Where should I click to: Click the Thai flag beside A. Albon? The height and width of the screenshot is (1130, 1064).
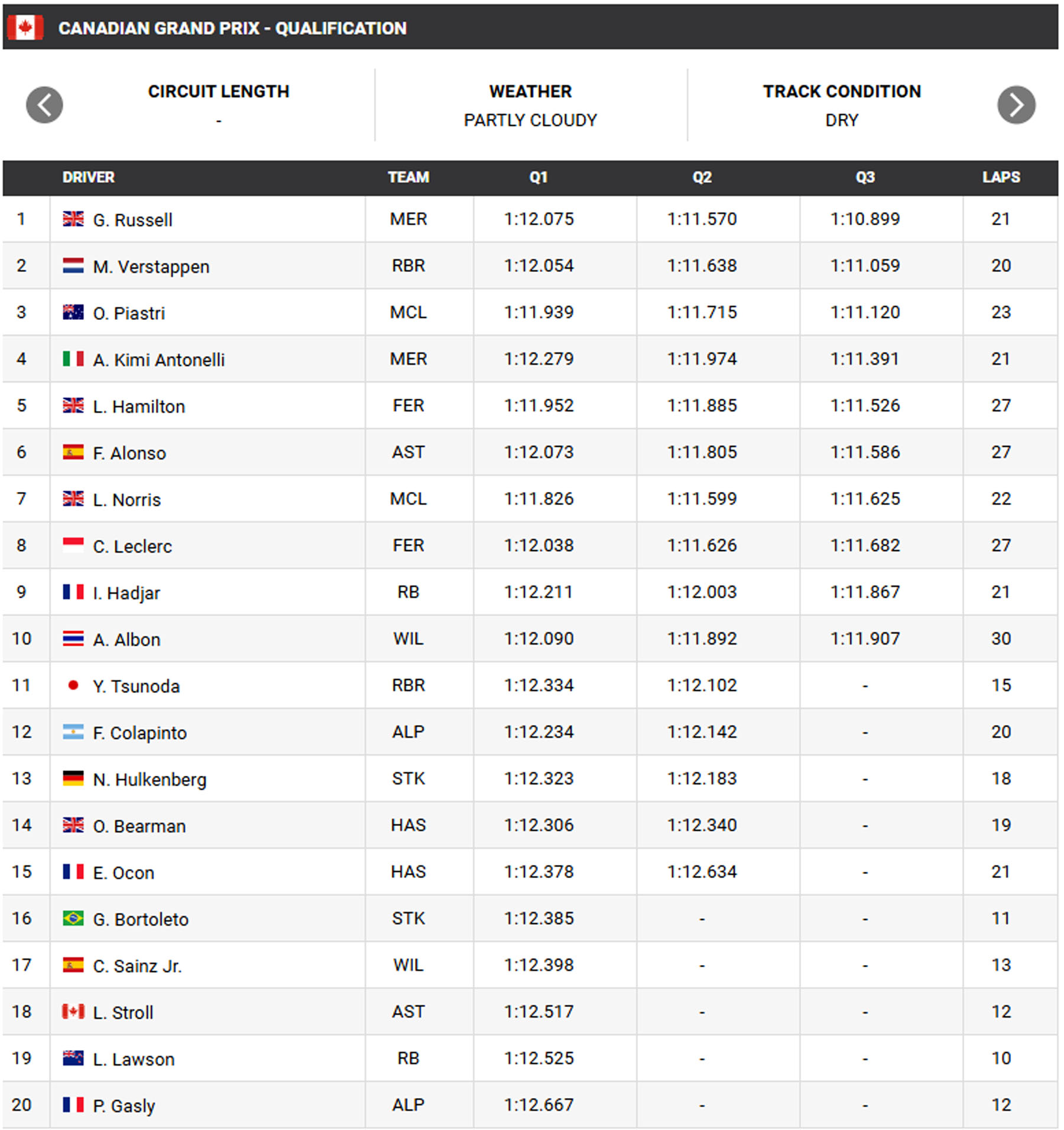click(x=73, y=639)
